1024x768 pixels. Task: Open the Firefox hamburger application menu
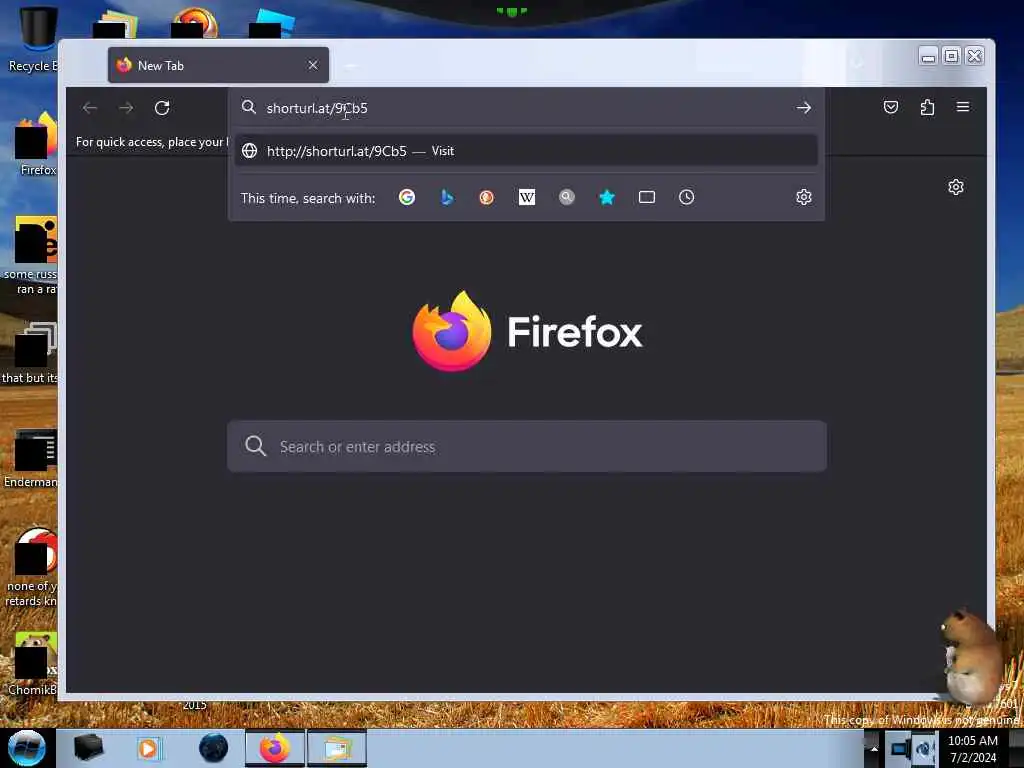point(963,106)
